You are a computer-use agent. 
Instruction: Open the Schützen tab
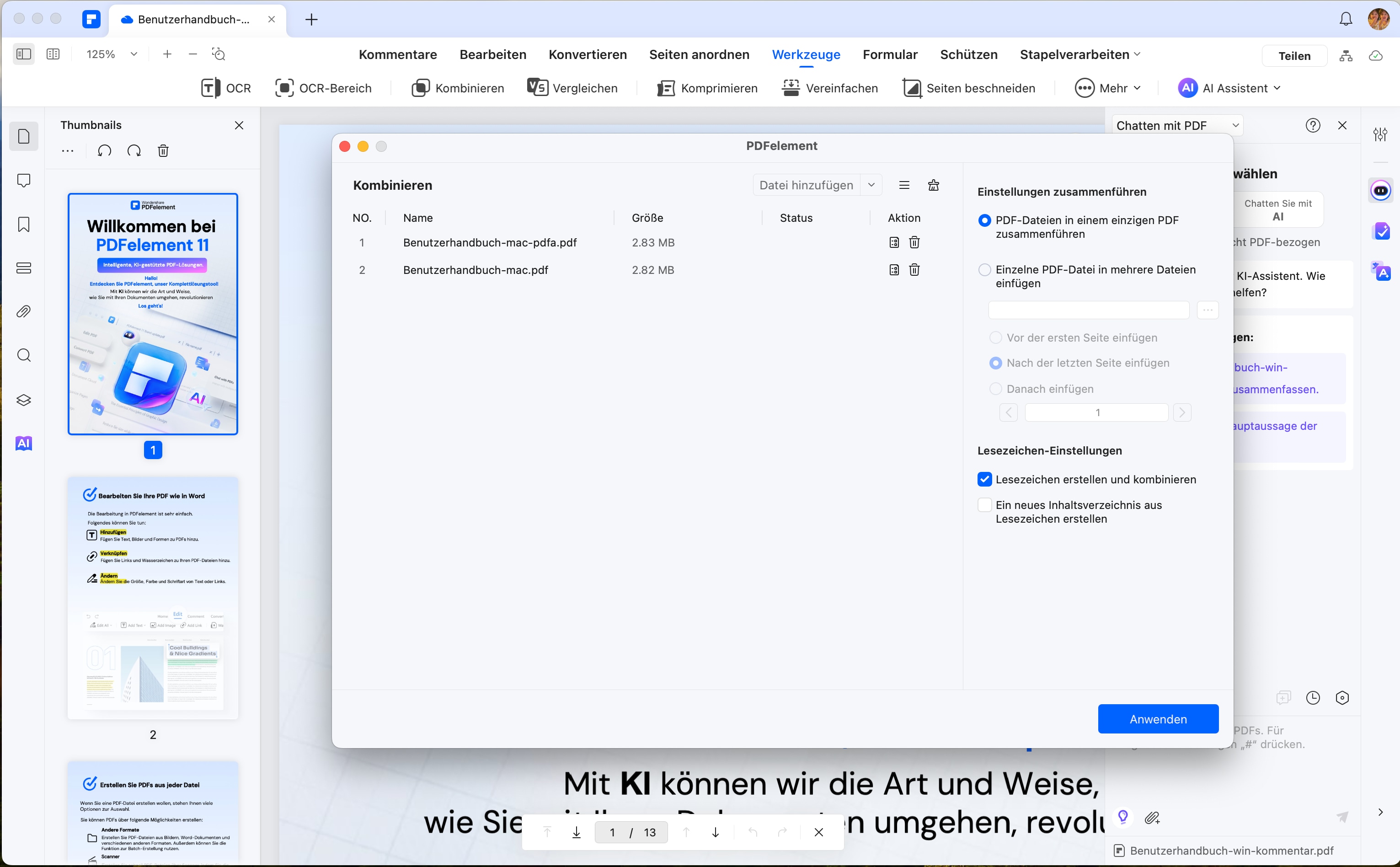969,54
